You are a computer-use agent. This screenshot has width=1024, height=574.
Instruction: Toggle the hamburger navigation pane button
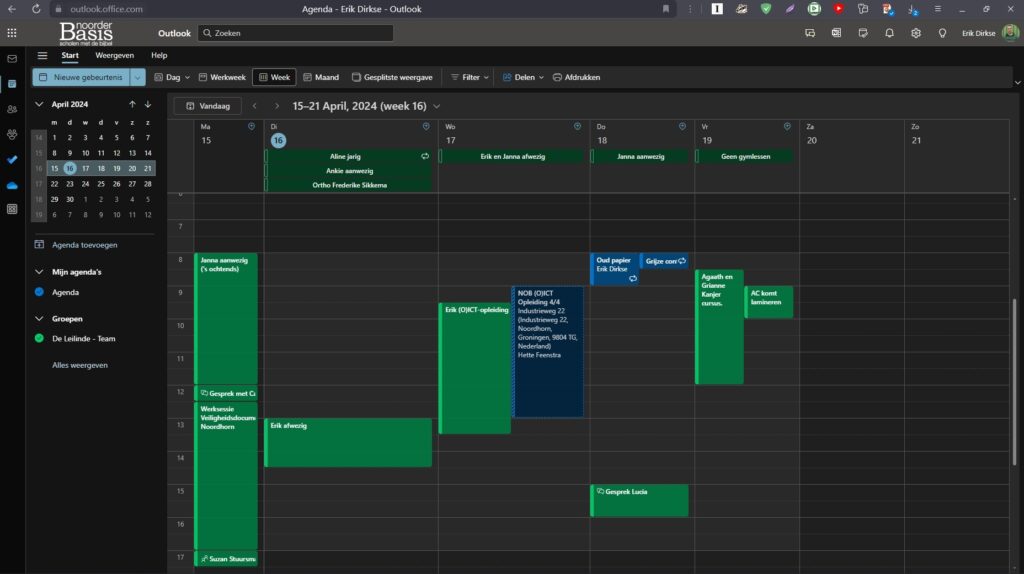[42, 56]
